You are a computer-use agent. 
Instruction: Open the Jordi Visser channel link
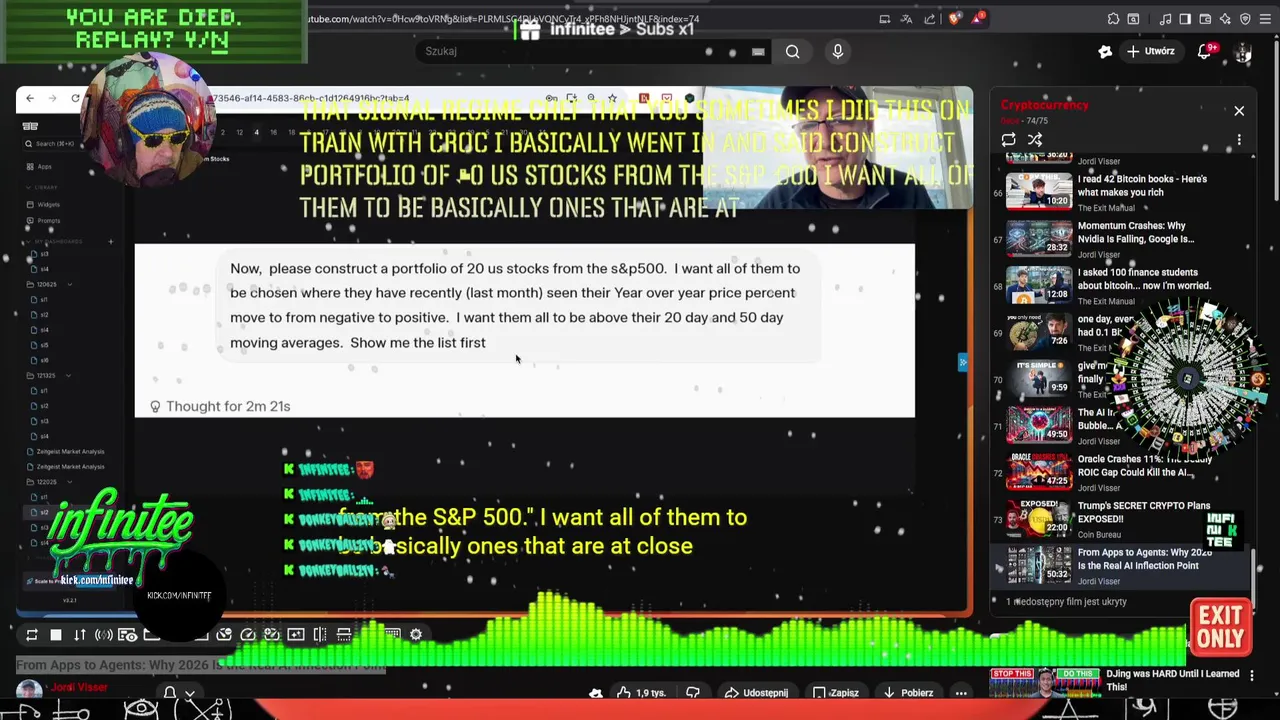[79, 688]
